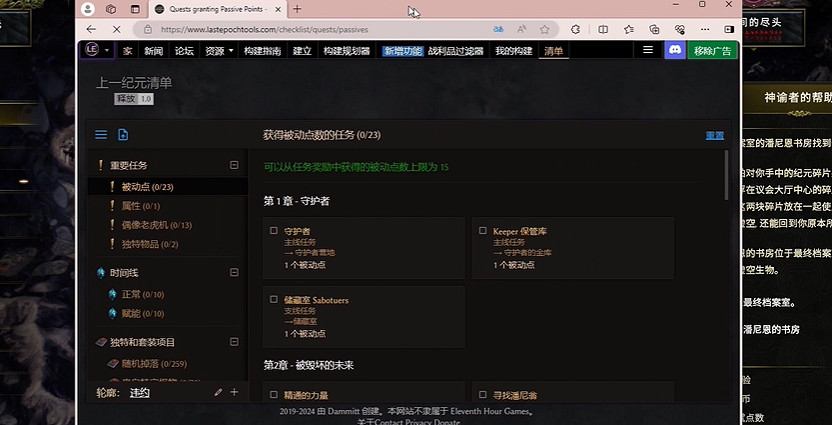Stop loading the page
The image size is (832, 425).
point(116,29)
